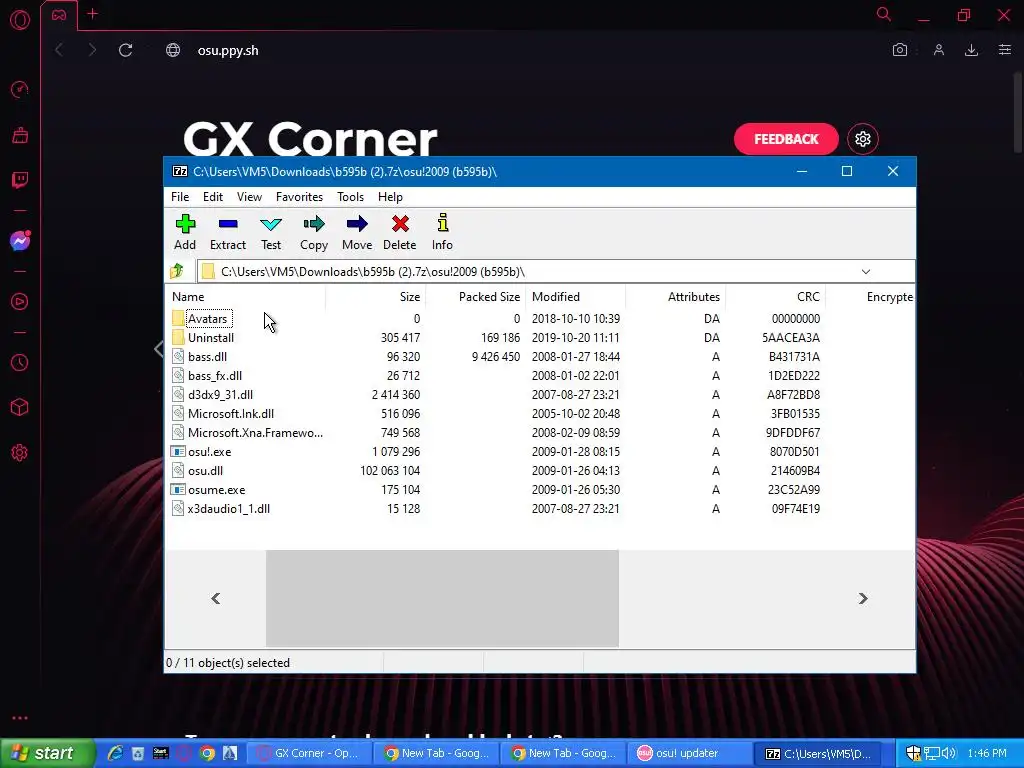The height and width of the screenshot is (768, 1024).
Task: Click the Copy toolbar icon
Action: (314, 224)
